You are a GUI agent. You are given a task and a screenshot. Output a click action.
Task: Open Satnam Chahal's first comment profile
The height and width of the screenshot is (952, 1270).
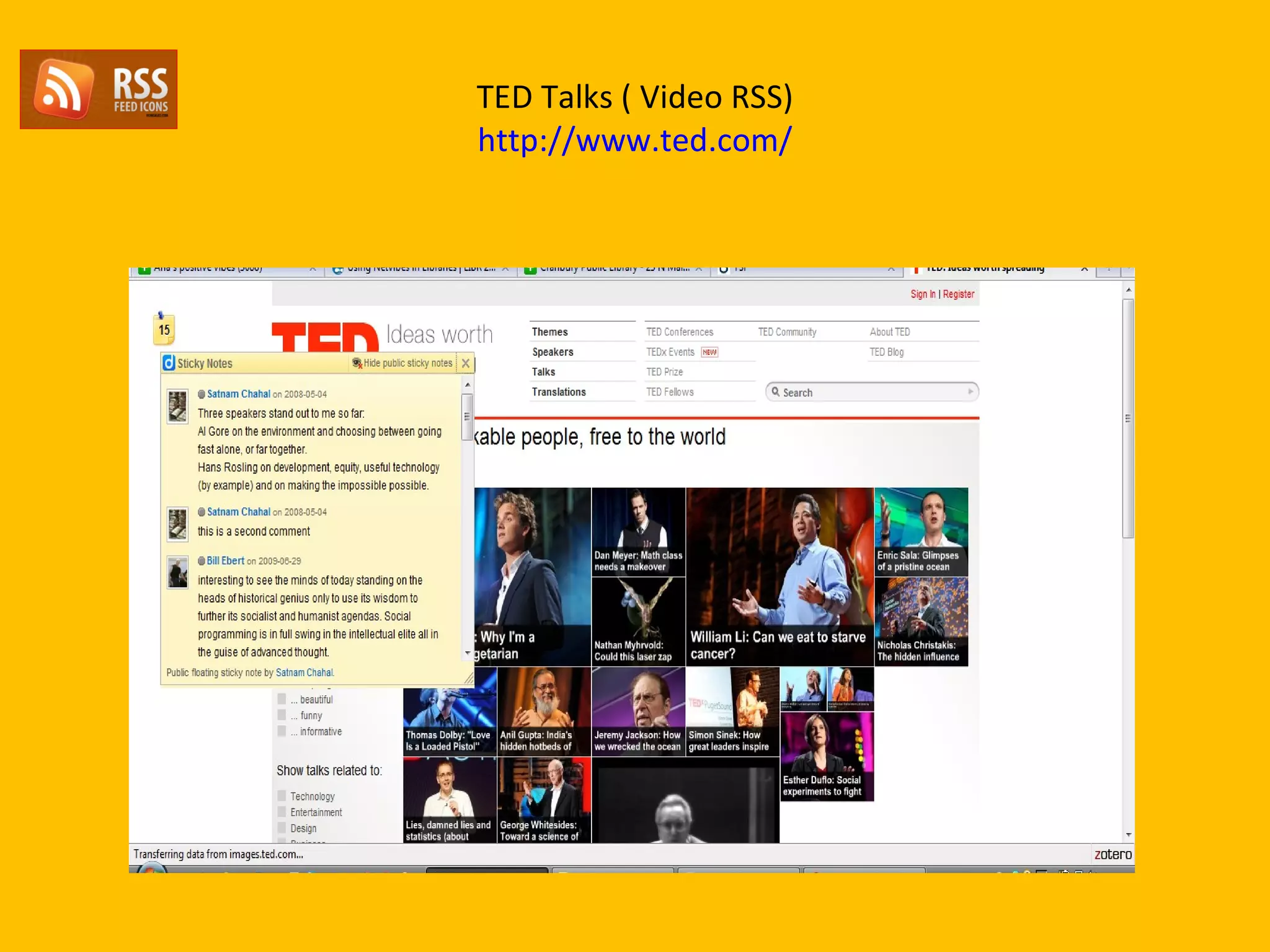[x=239, y=394]
